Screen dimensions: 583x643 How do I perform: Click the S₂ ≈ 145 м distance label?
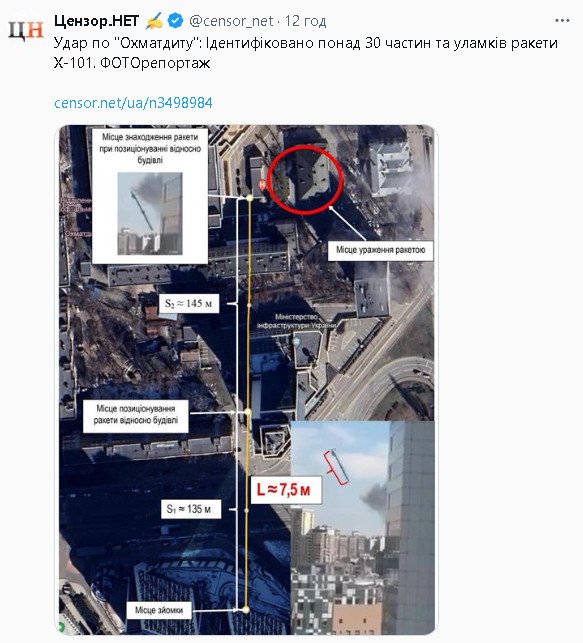[188, 303]
